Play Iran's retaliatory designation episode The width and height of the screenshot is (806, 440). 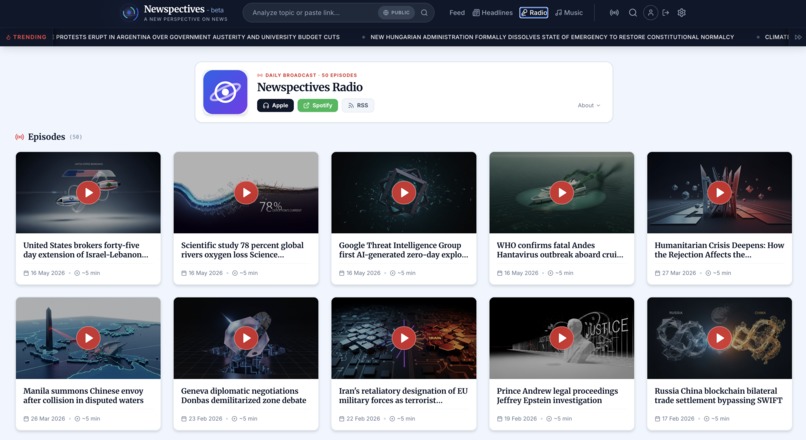coord(404,338)
